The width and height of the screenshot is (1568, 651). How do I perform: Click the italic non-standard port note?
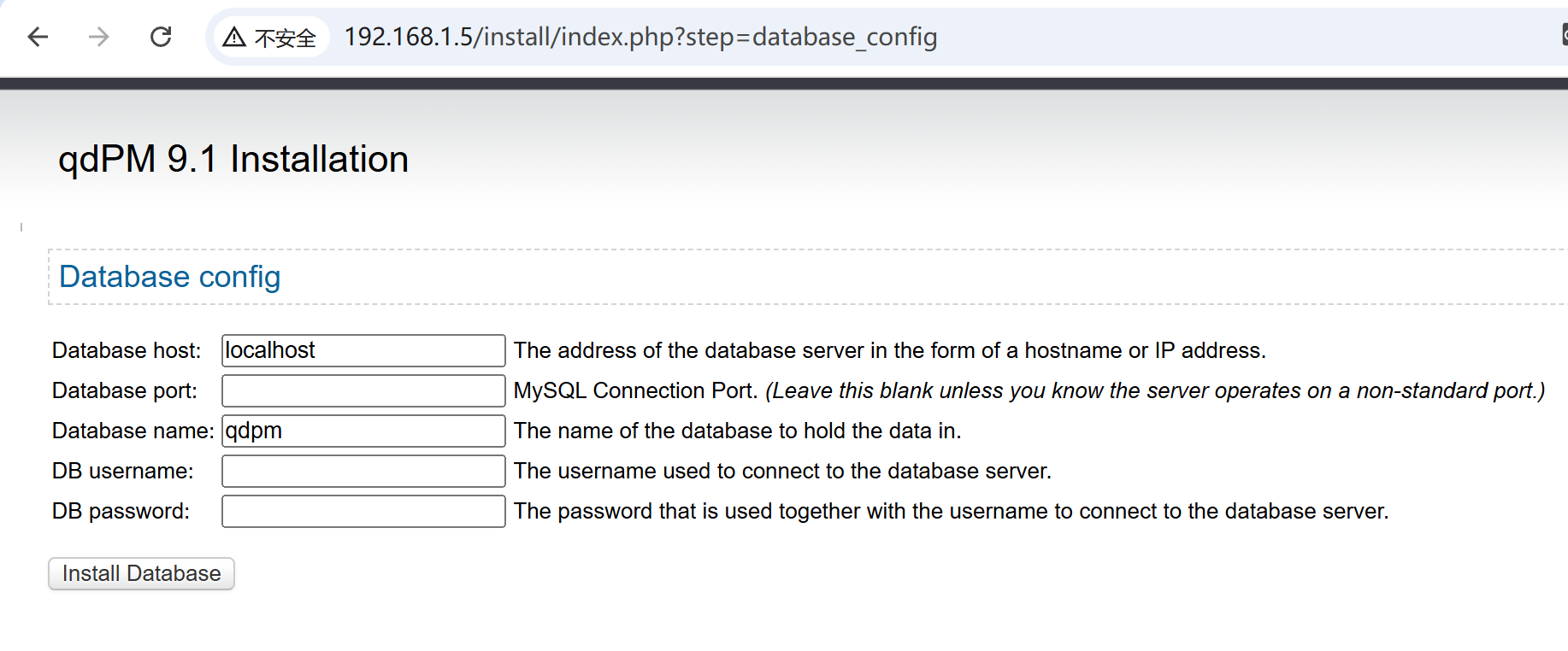(x=1155, y=390)
